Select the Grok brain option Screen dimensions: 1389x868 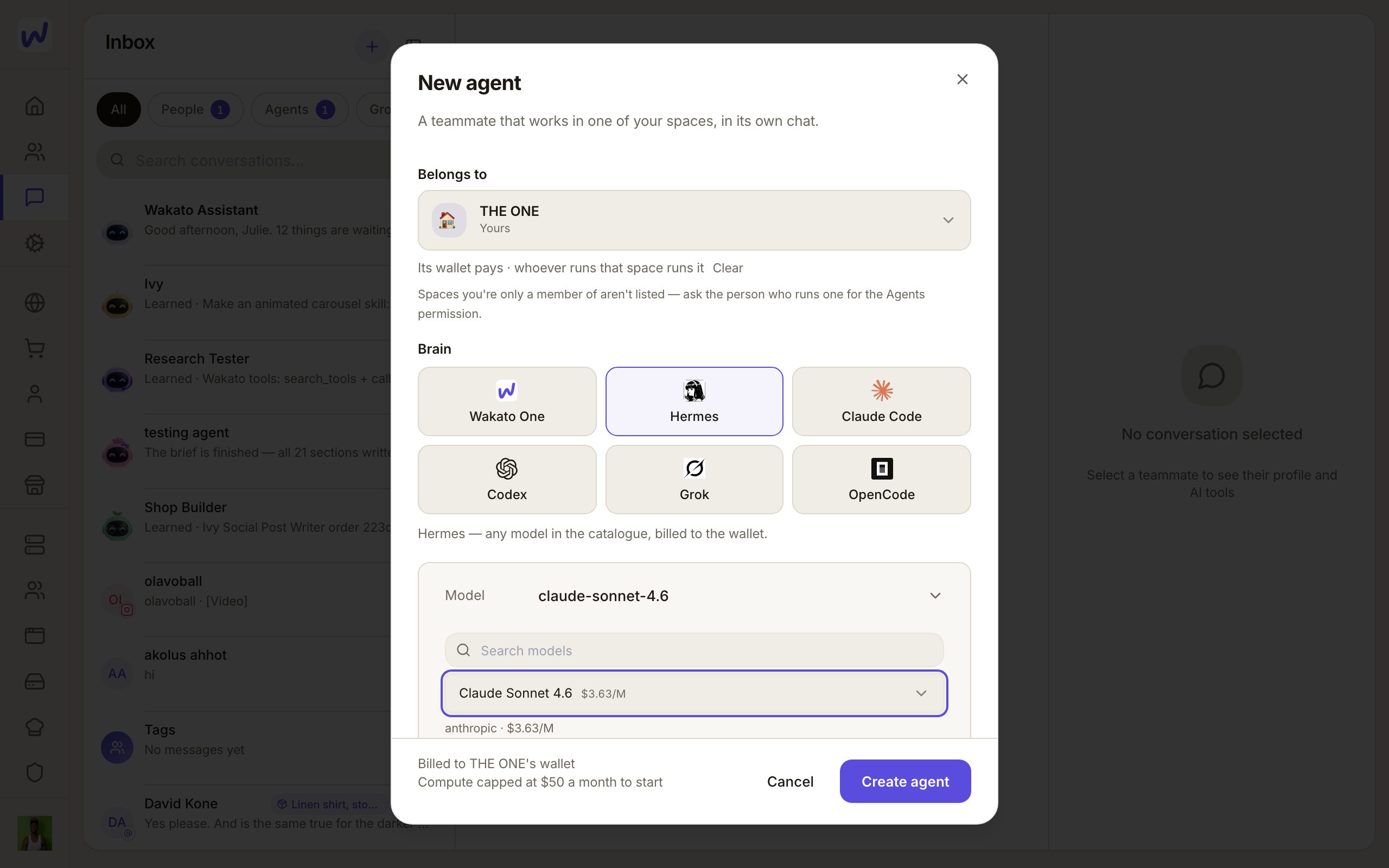[x=694, y=480]
